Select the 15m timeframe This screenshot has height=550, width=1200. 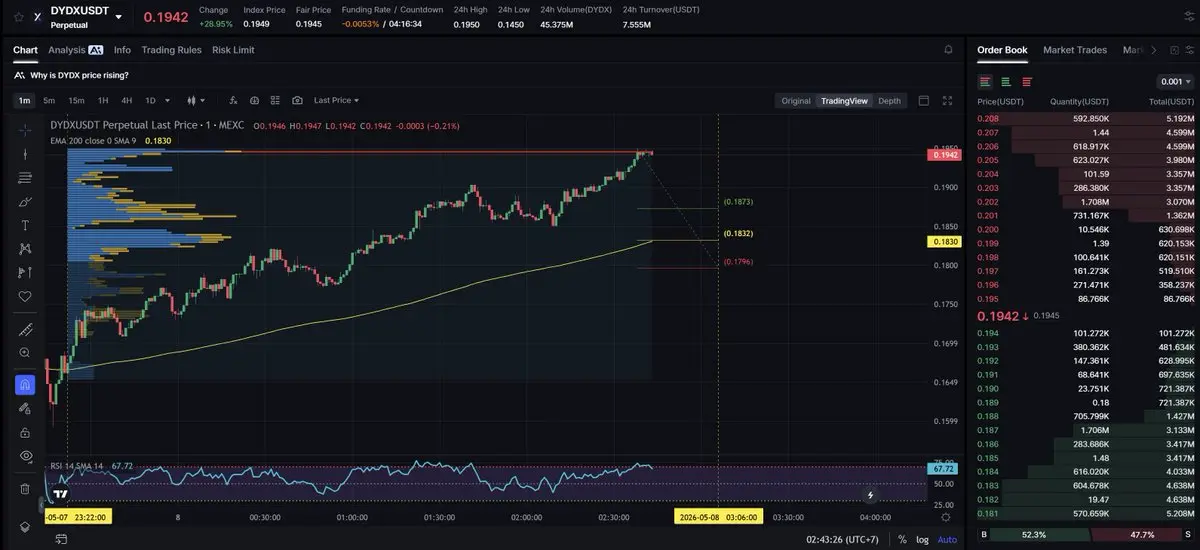pyautogui.click(x=76, y=100)
